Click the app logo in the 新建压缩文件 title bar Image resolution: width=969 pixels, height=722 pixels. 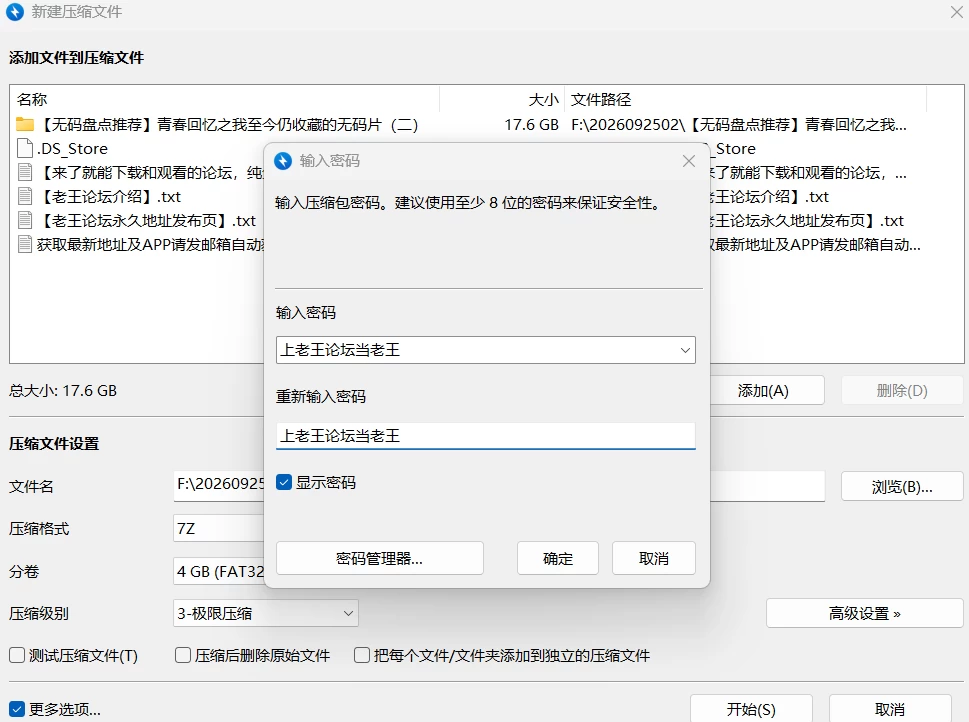(x=15, y=12)
